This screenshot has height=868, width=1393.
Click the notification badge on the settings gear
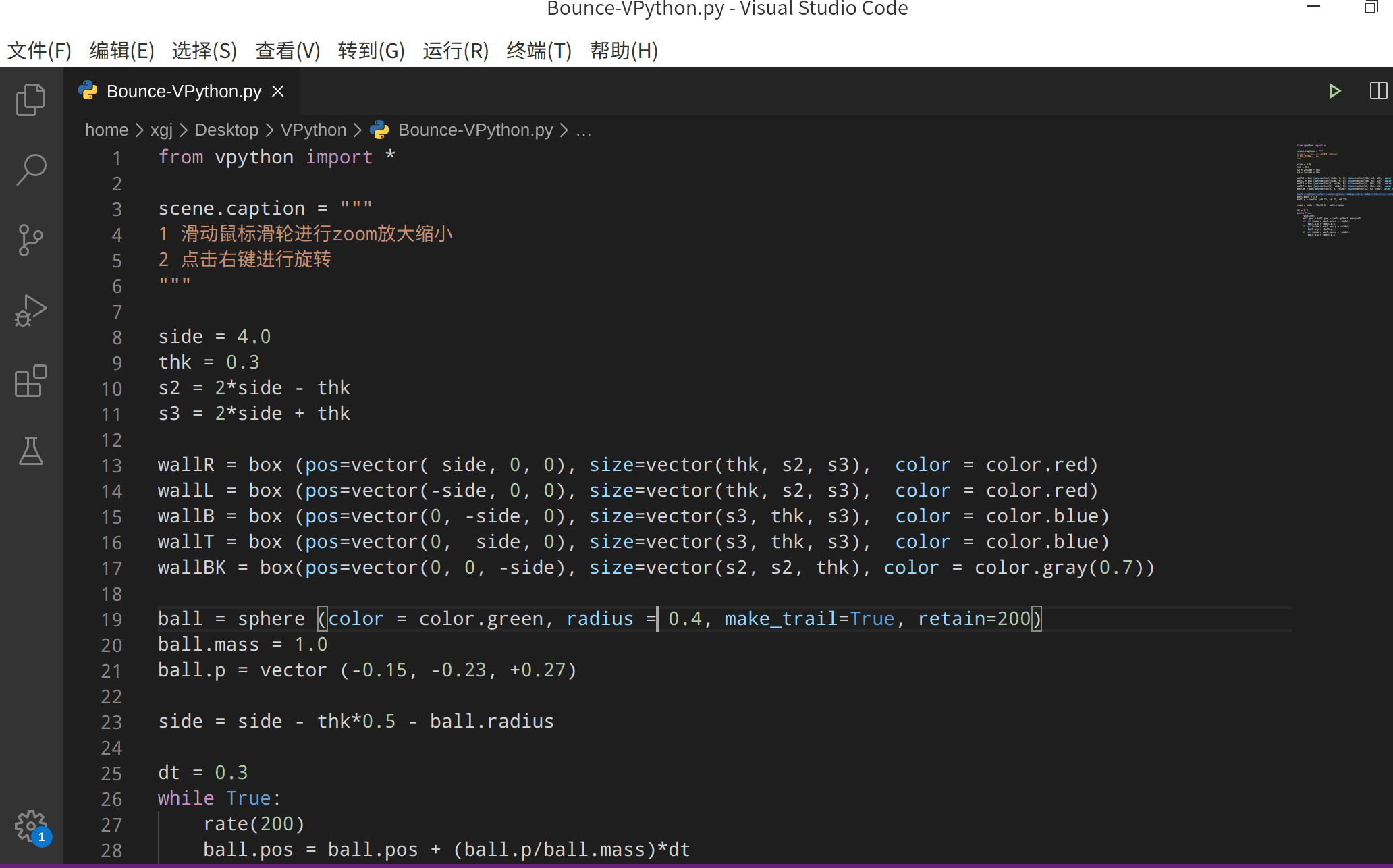pos(42,837)
